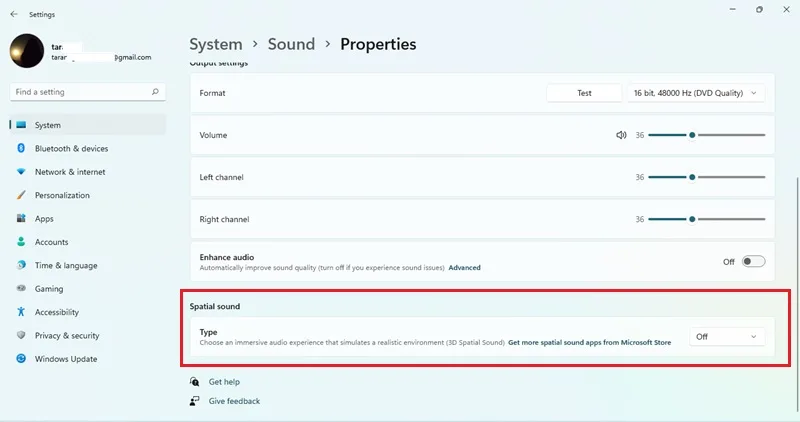Viewport: 800px width, 422px height.
Task: Open the Advanced enhance audio link
Action: (x=464, y=267)
